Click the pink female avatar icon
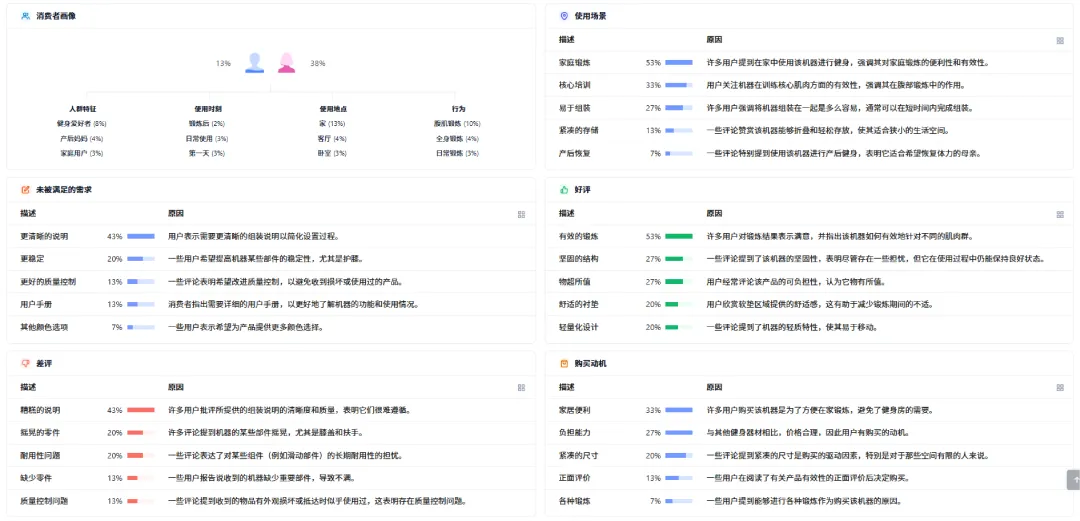1080x521 pixels. click(x=287, y=63)
